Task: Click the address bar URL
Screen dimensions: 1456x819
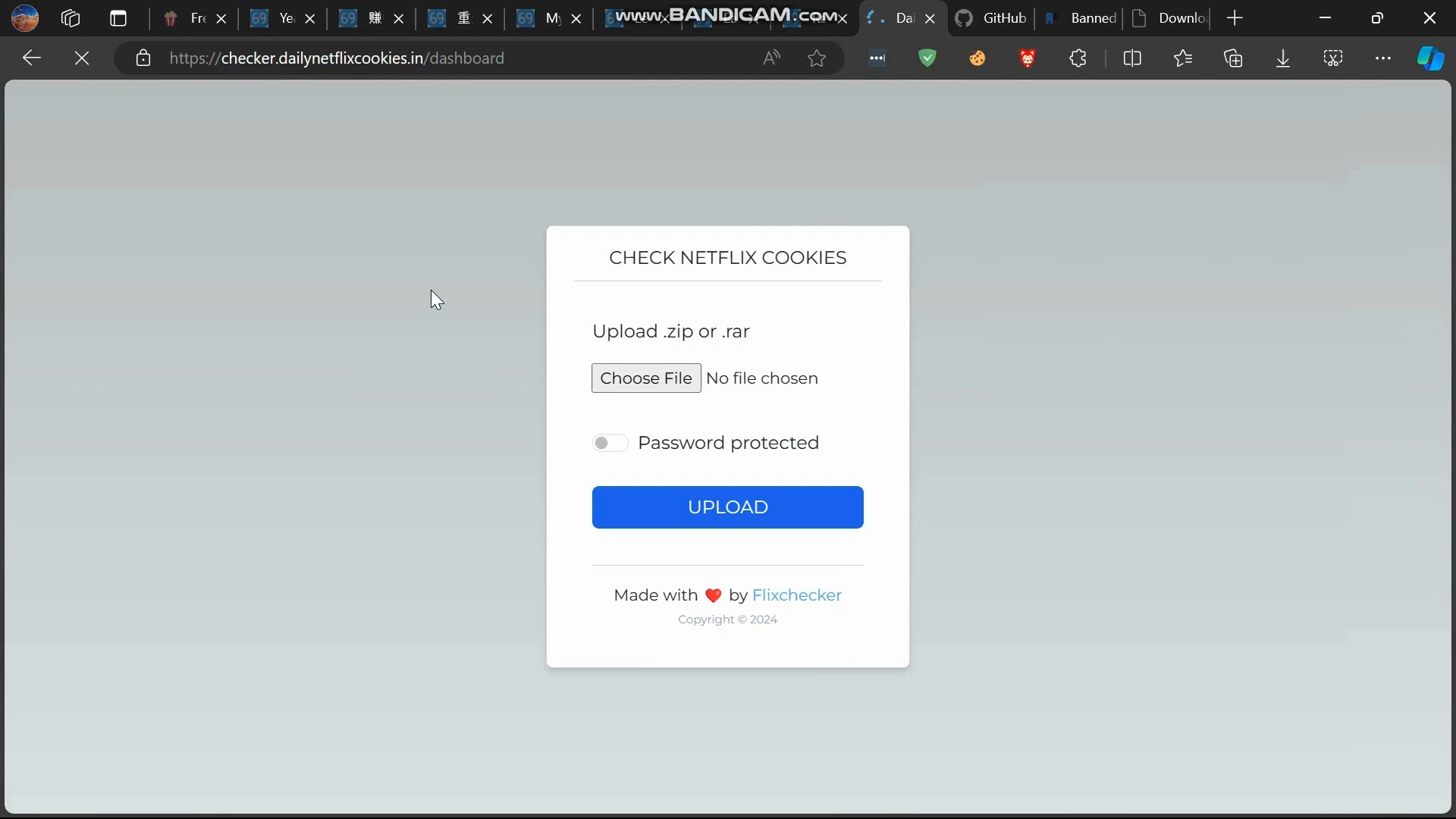Action: (x=337, y=58)
